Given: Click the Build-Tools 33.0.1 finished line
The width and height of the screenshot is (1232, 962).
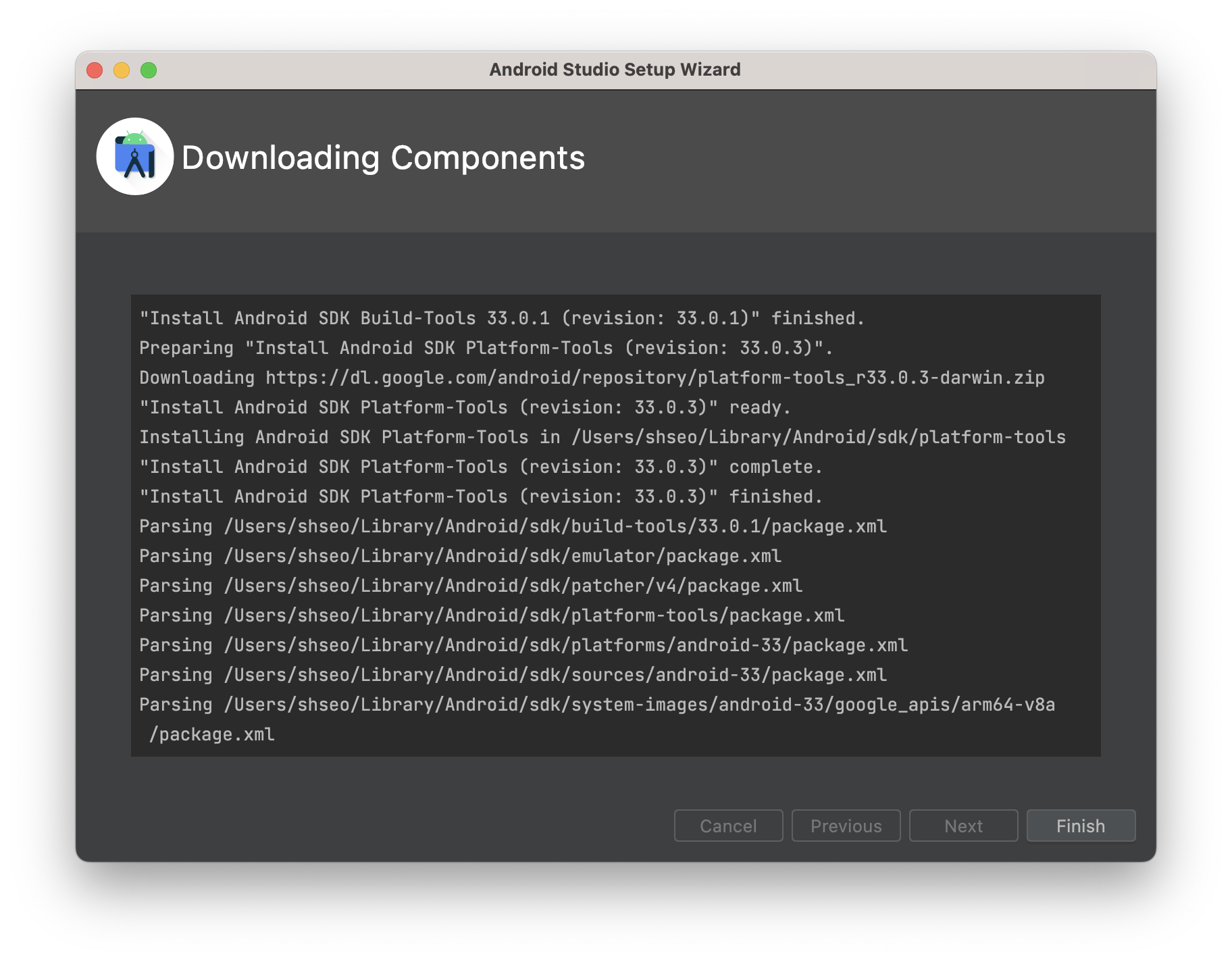Looking at the screenshot, I should click(x=502, y=318).
